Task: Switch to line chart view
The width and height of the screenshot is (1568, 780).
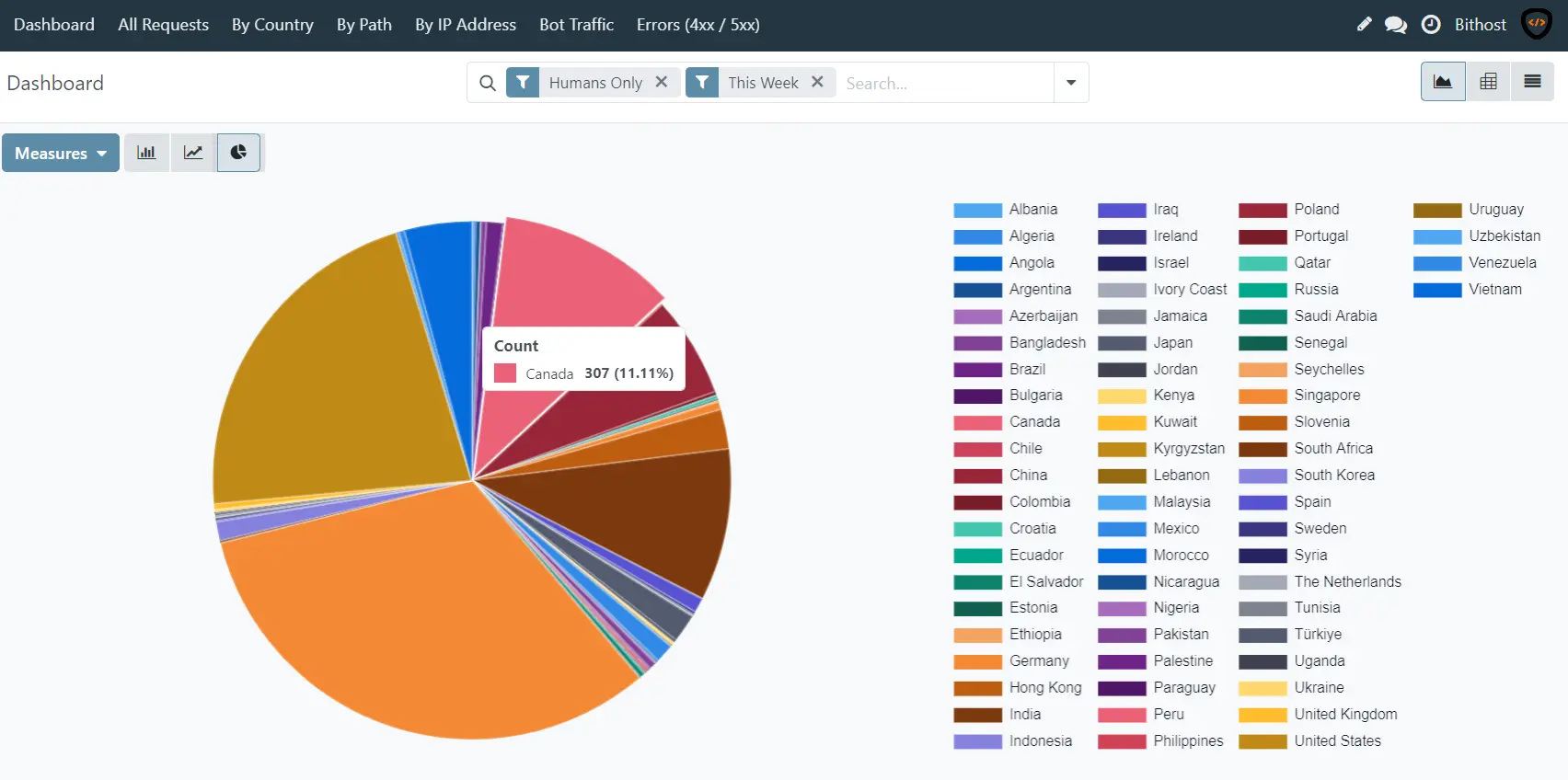Action: click(x=193, y=153)
